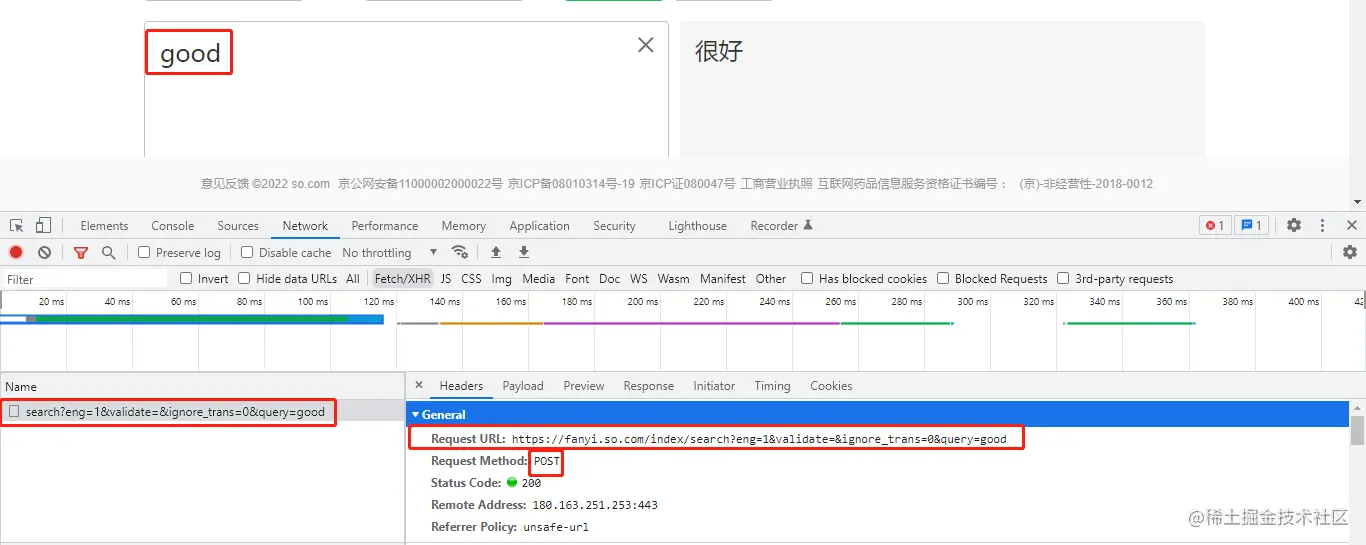Enable the Preserve log checkbox

point(144,252)
